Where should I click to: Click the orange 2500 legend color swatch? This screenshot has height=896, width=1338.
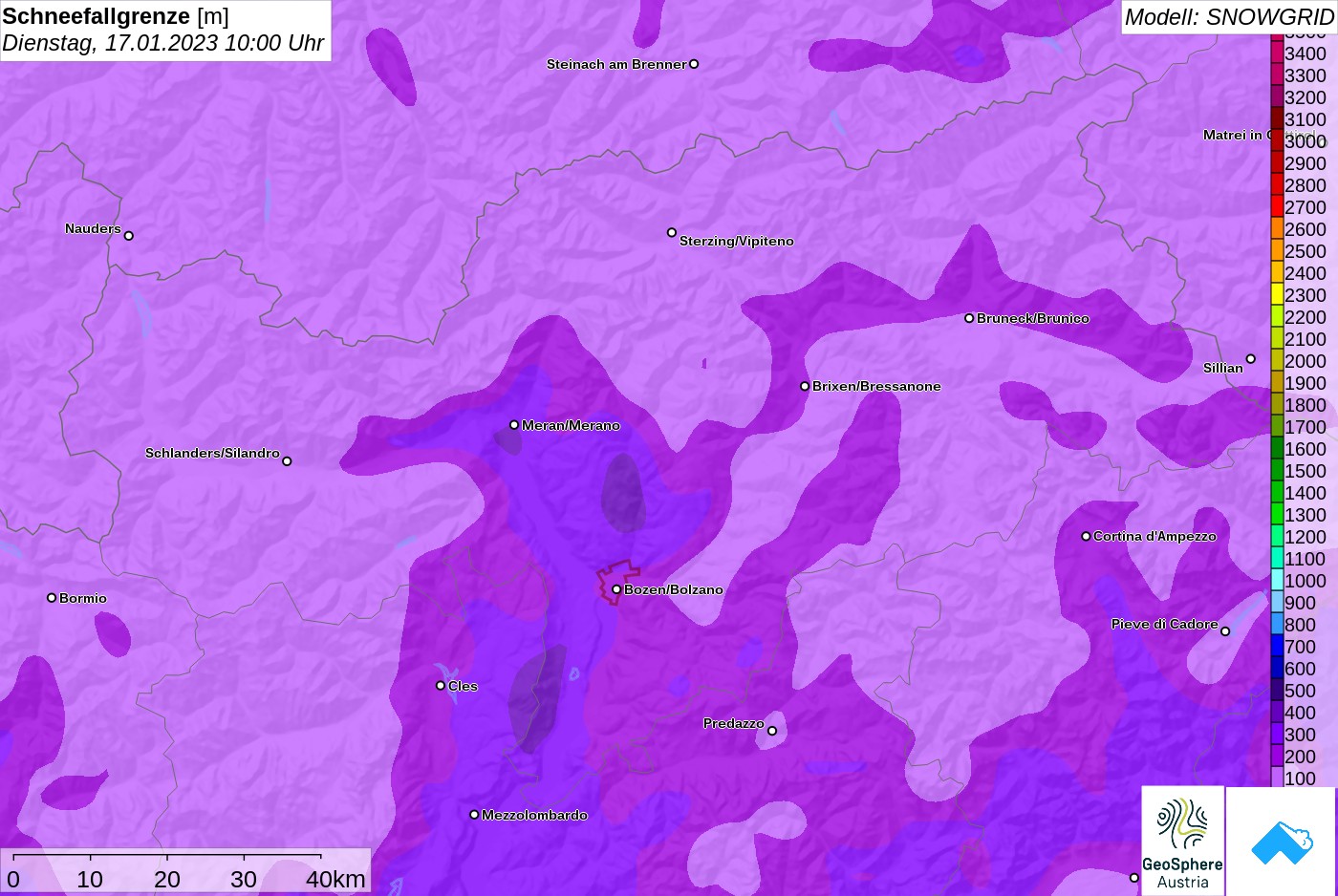point(1277,251)
